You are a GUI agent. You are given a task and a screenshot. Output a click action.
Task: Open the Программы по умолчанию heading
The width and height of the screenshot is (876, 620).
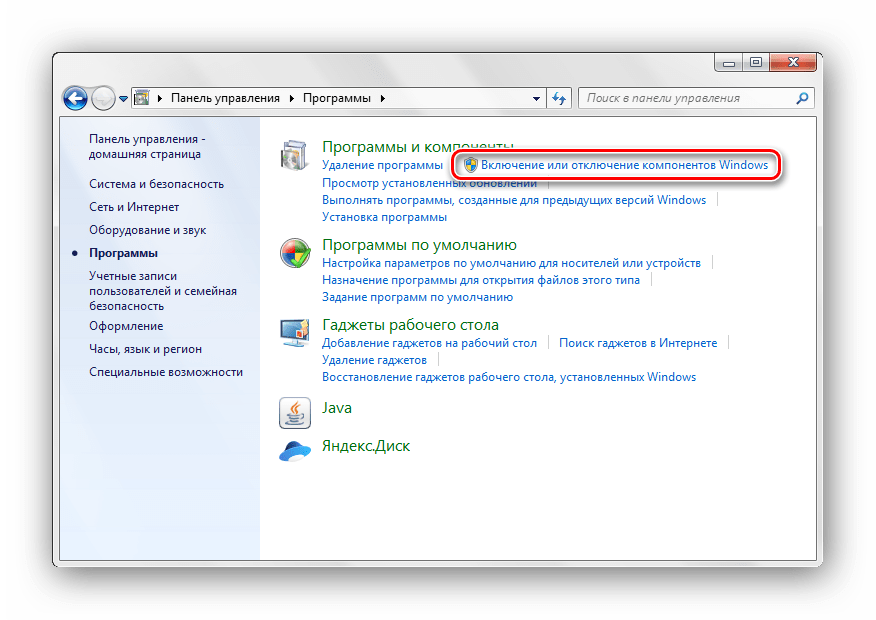pyautogui.click(x=420, y=245)
